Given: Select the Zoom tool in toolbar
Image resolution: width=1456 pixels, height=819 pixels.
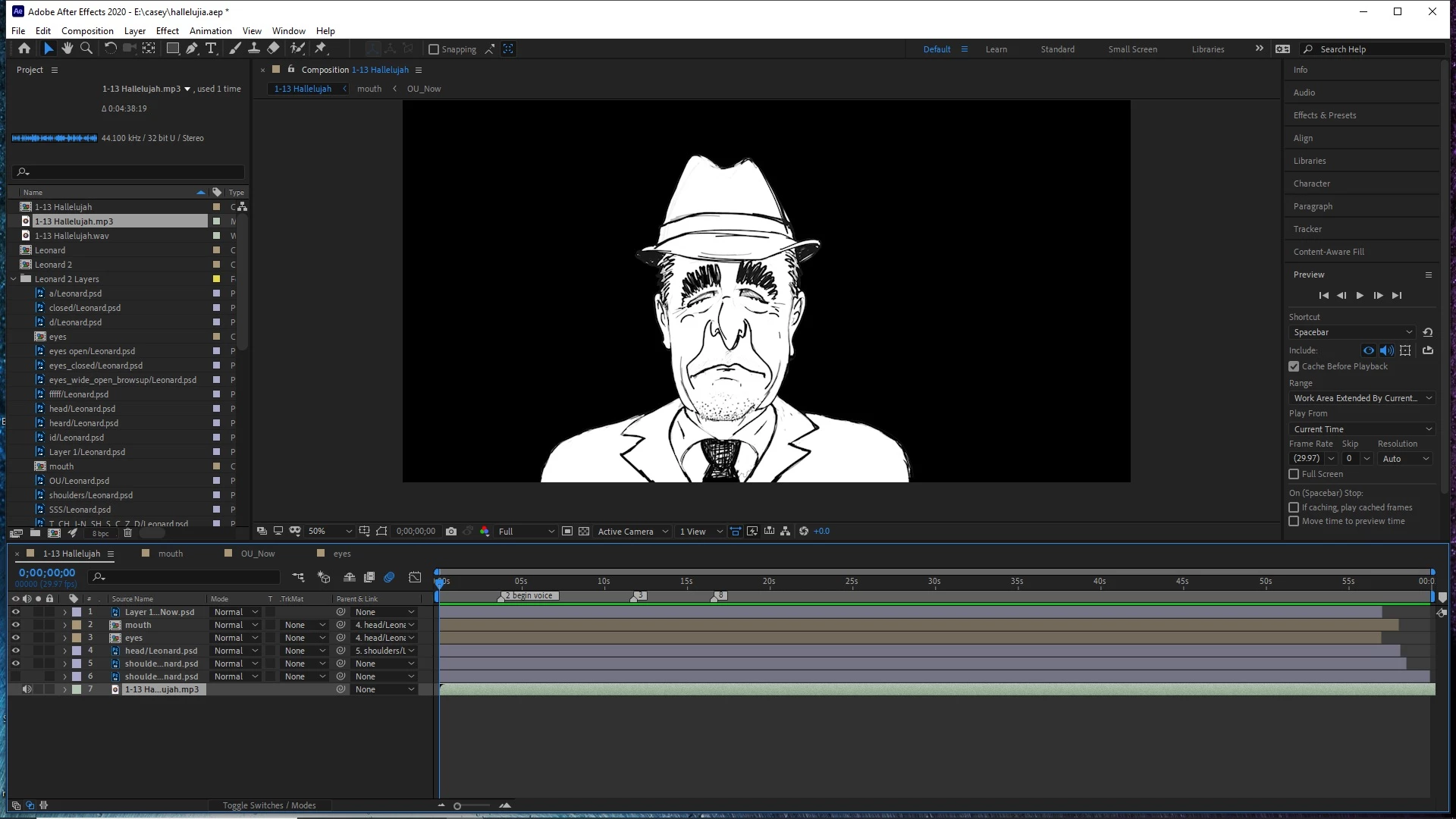Looking at the screenshot, I should coord(86,49).
